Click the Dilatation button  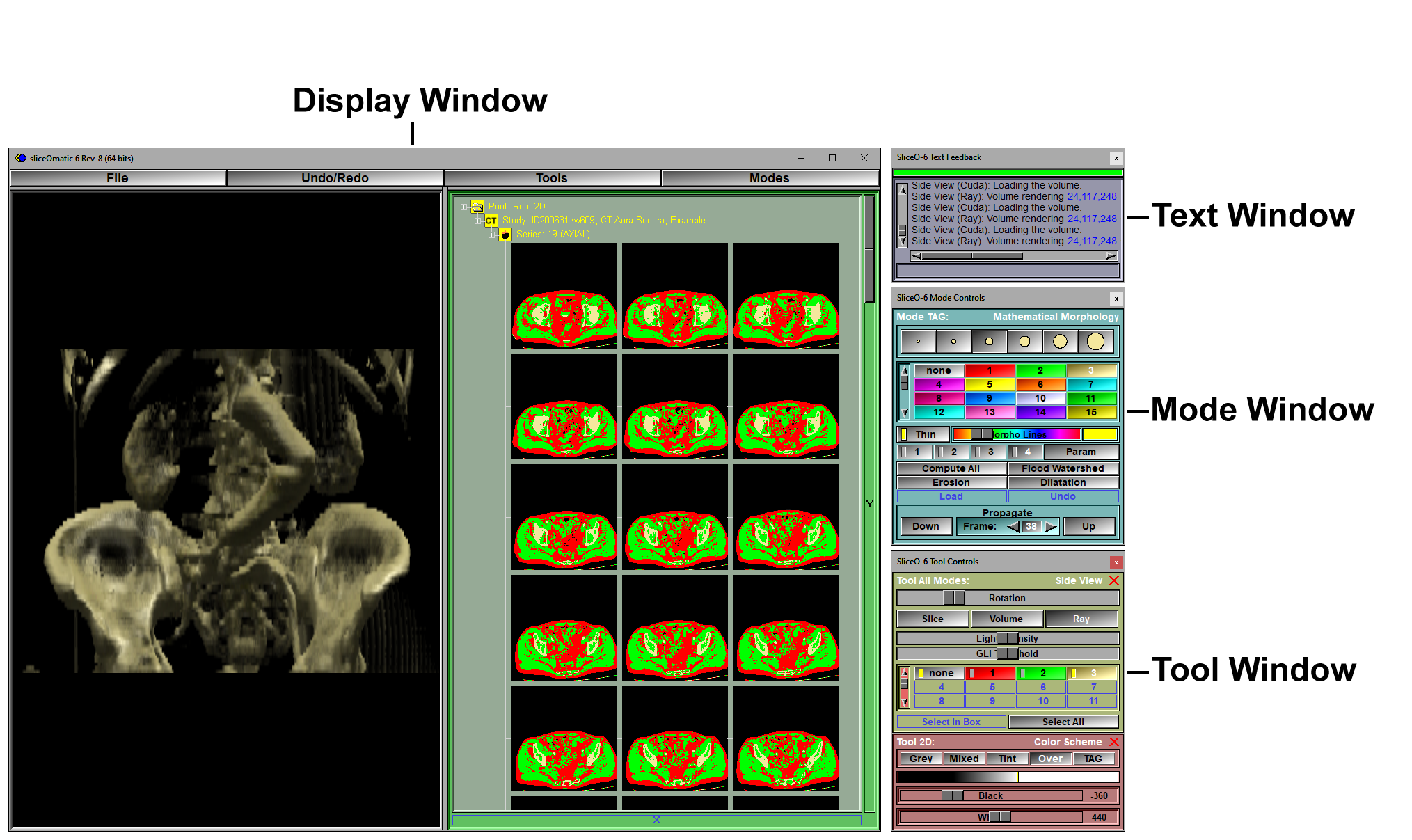[1063, 482]
